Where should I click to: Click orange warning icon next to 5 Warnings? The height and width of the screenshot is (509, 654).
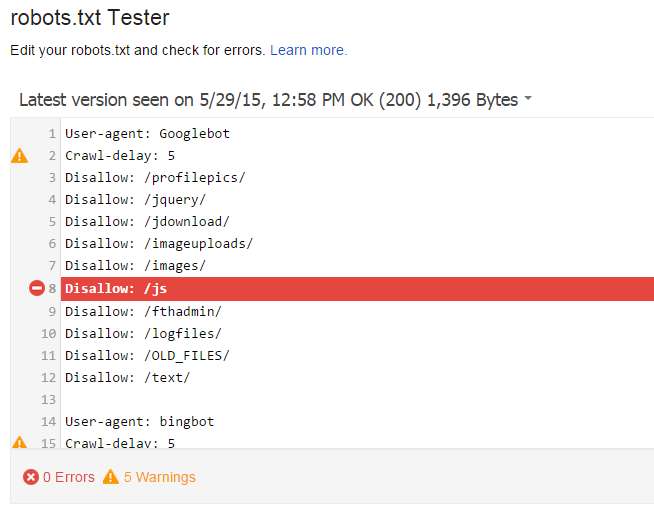[x=111, y=477]
